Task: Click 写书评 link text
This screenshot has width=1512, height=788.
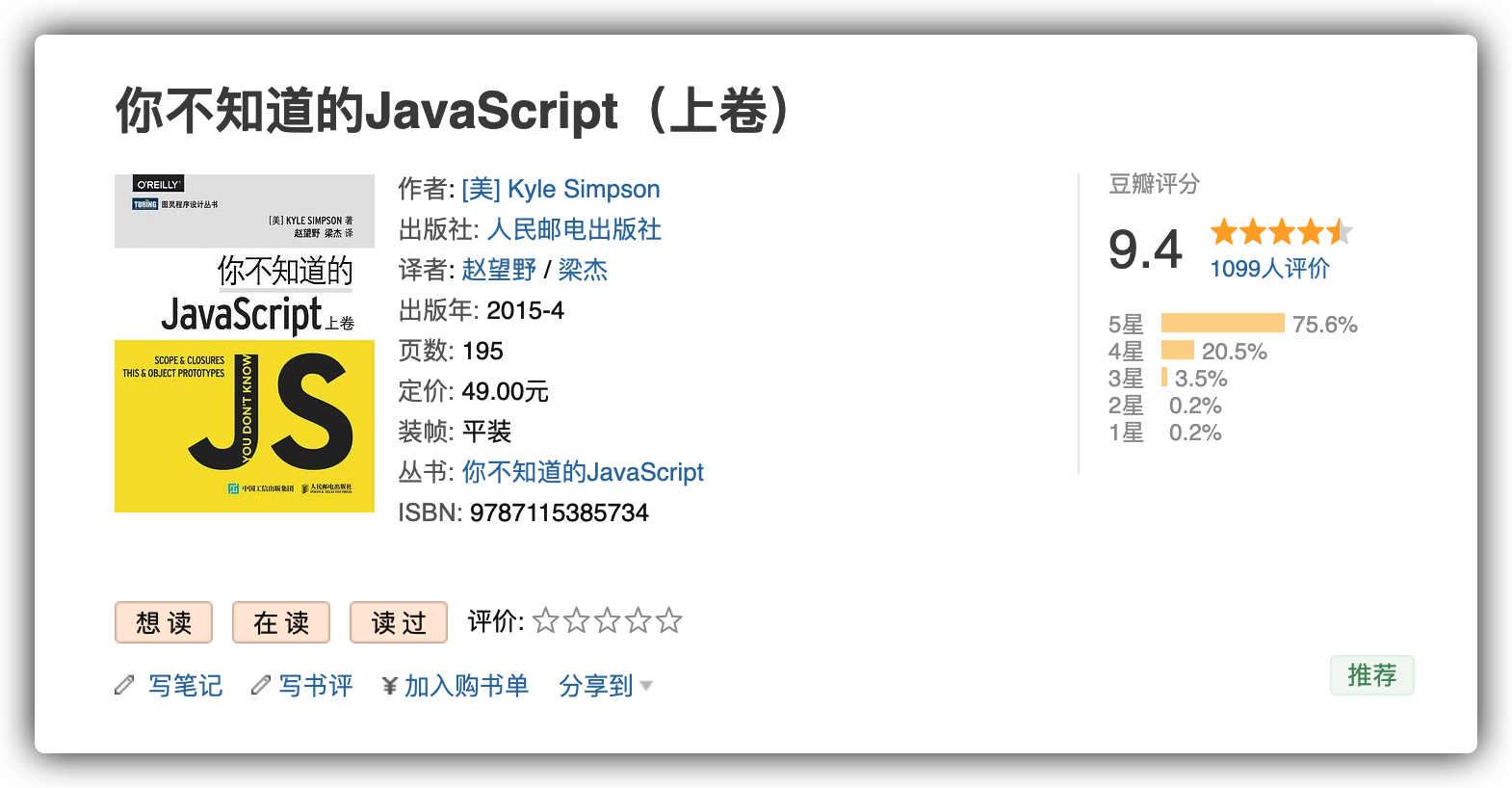Action: [x=316, y=686]
